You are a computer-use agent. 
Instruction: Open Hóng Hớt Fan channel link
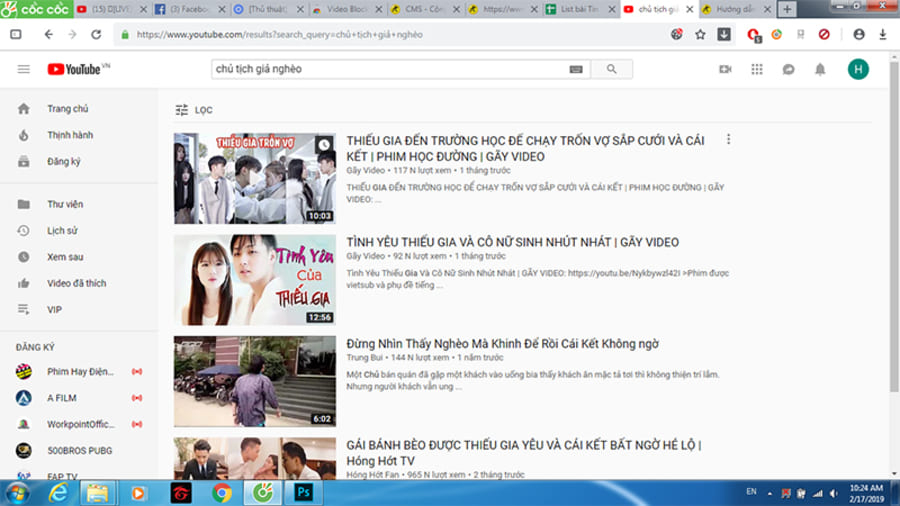[x=373, y=475]
